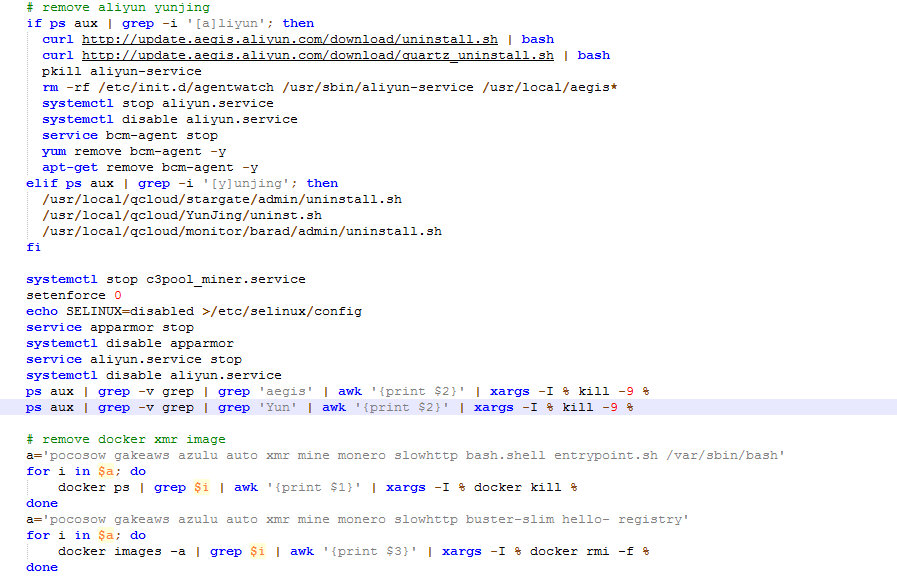Image resolution: width=897 pixels, height=576 pixels.
Task: Click the 'echo SELINUX=disabled' line
Action: pyautogui.click(x=194, y=312)
